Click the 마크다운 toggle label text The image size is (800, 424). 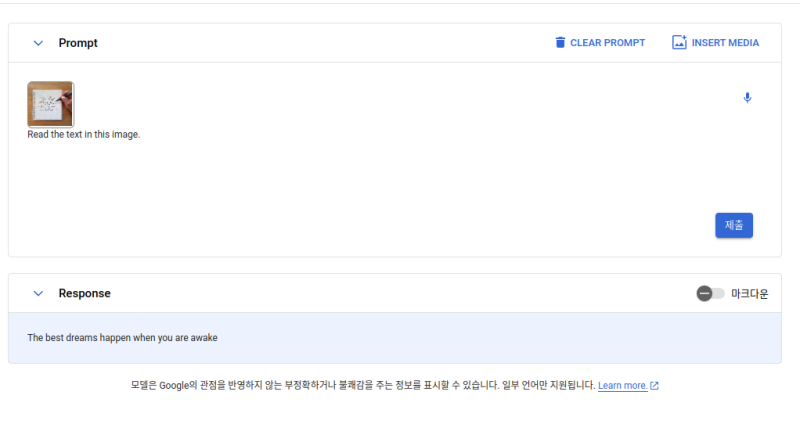749,294
